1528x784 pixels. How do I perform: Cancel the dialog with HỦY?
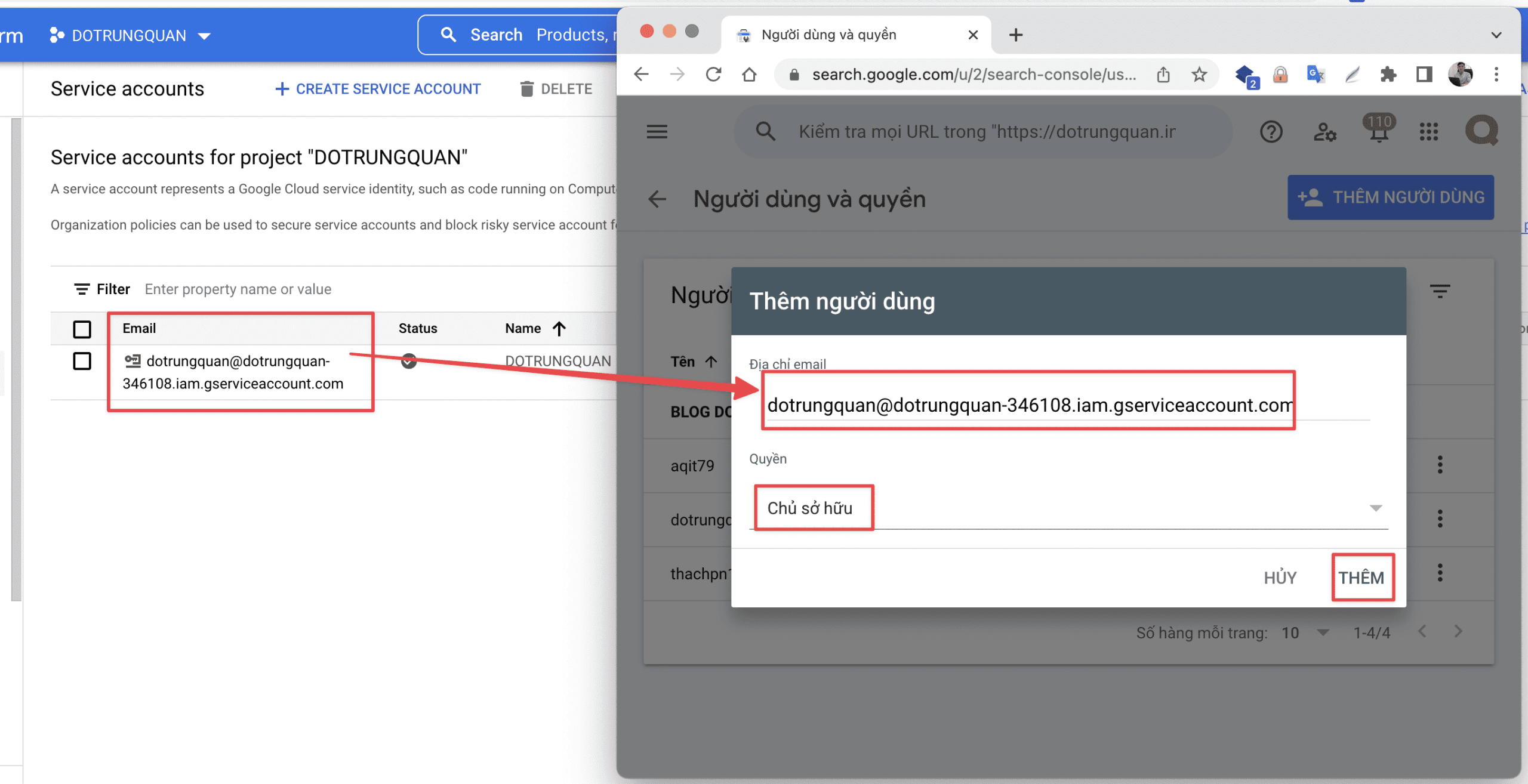pos(1280,578)
